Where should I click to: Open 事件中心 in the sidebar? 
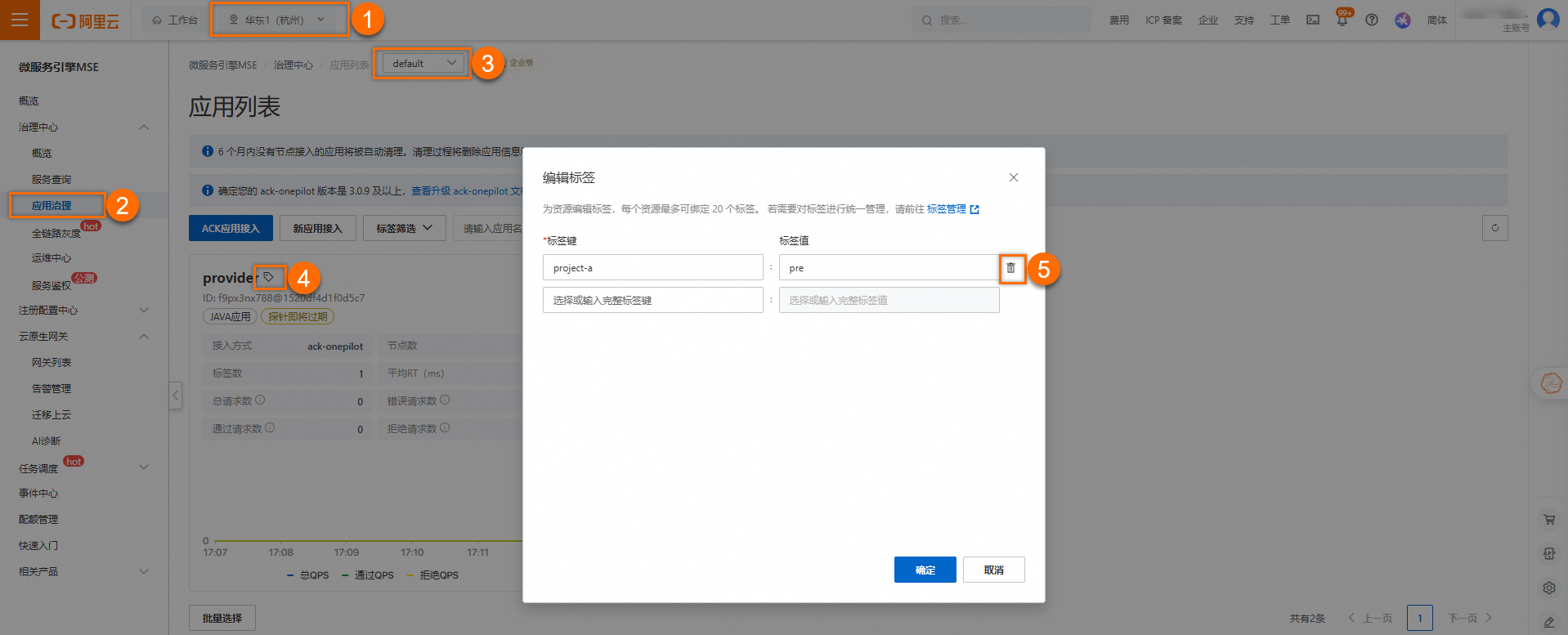point(38,493)
